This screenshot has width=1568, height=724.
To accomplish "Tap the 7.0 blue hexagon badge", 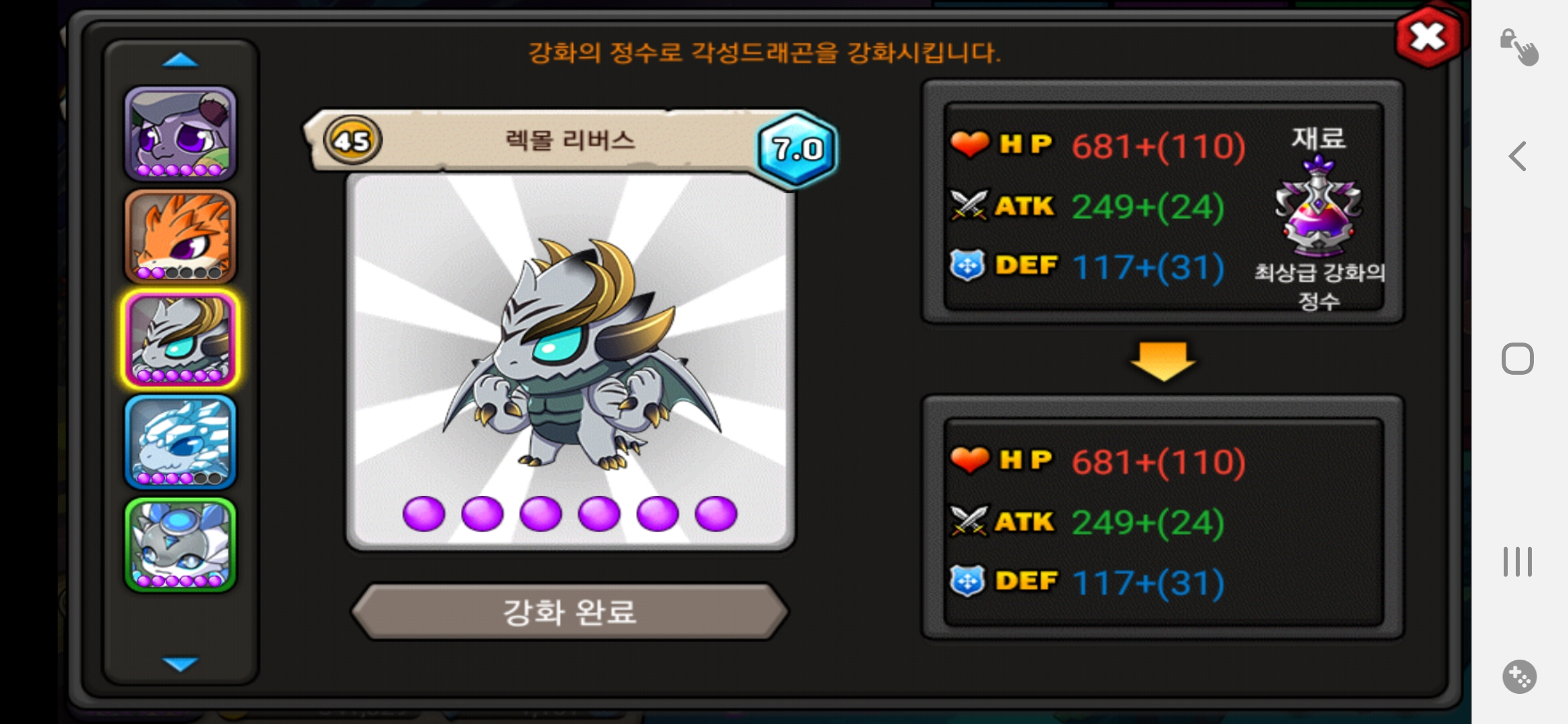I will [797, 149].
